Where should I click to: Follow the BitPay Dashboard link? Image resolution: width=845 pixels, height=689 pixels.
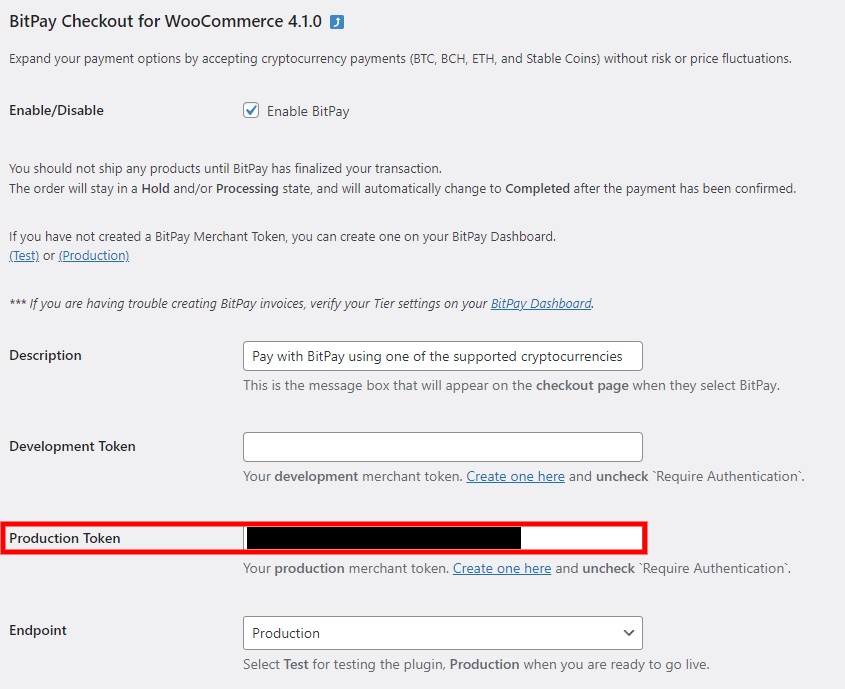(541, 303)
